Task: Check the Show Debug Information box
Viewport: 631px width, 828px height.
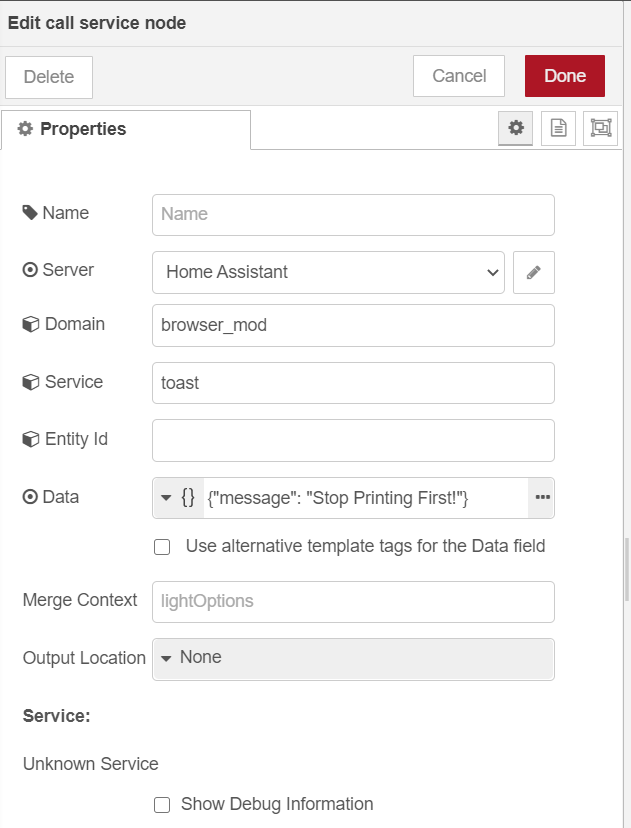Action: 162,804
